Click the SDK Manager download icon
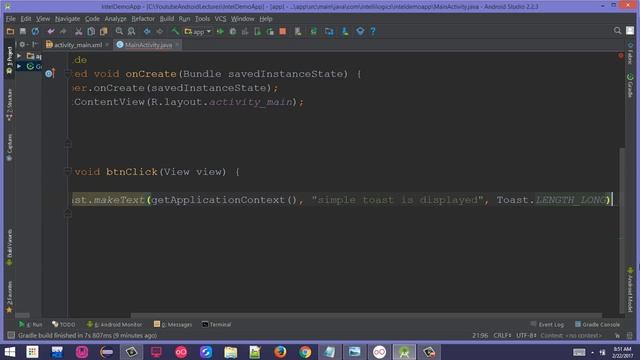This screenshot has width=640, height=360. [345, 31]
